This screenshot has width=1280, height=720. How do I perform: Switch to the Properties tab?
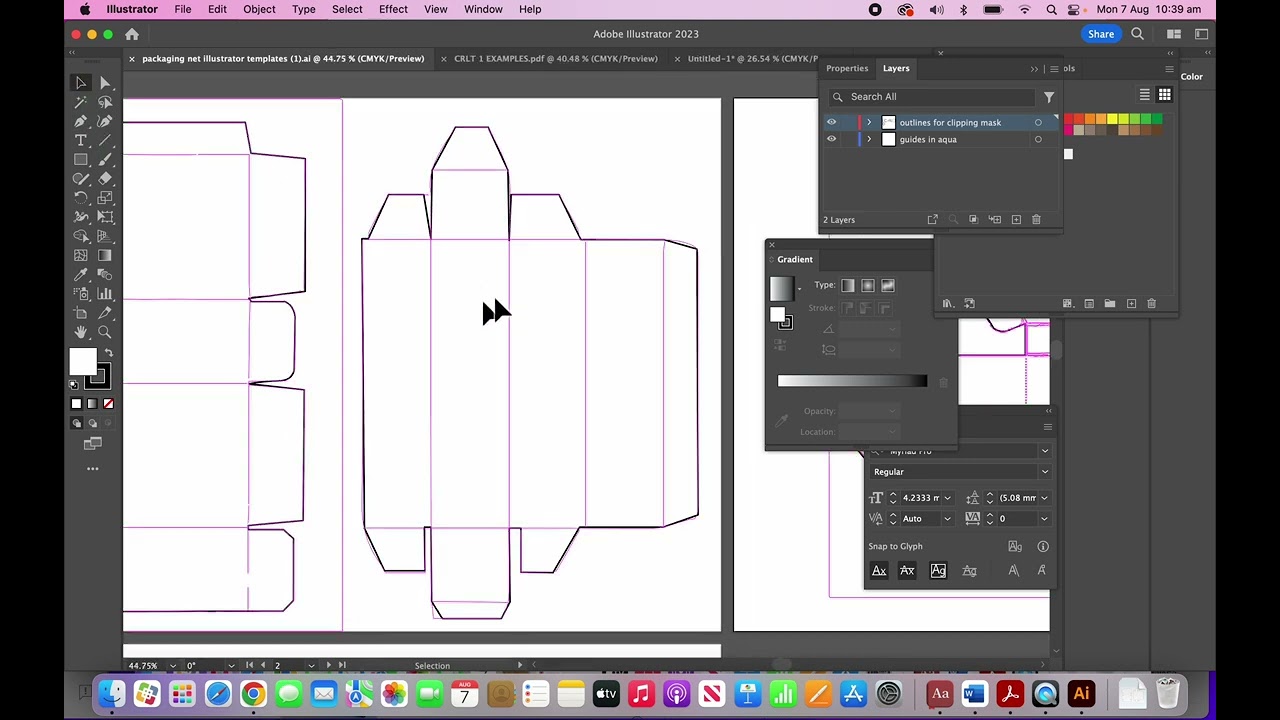[847, 68]
